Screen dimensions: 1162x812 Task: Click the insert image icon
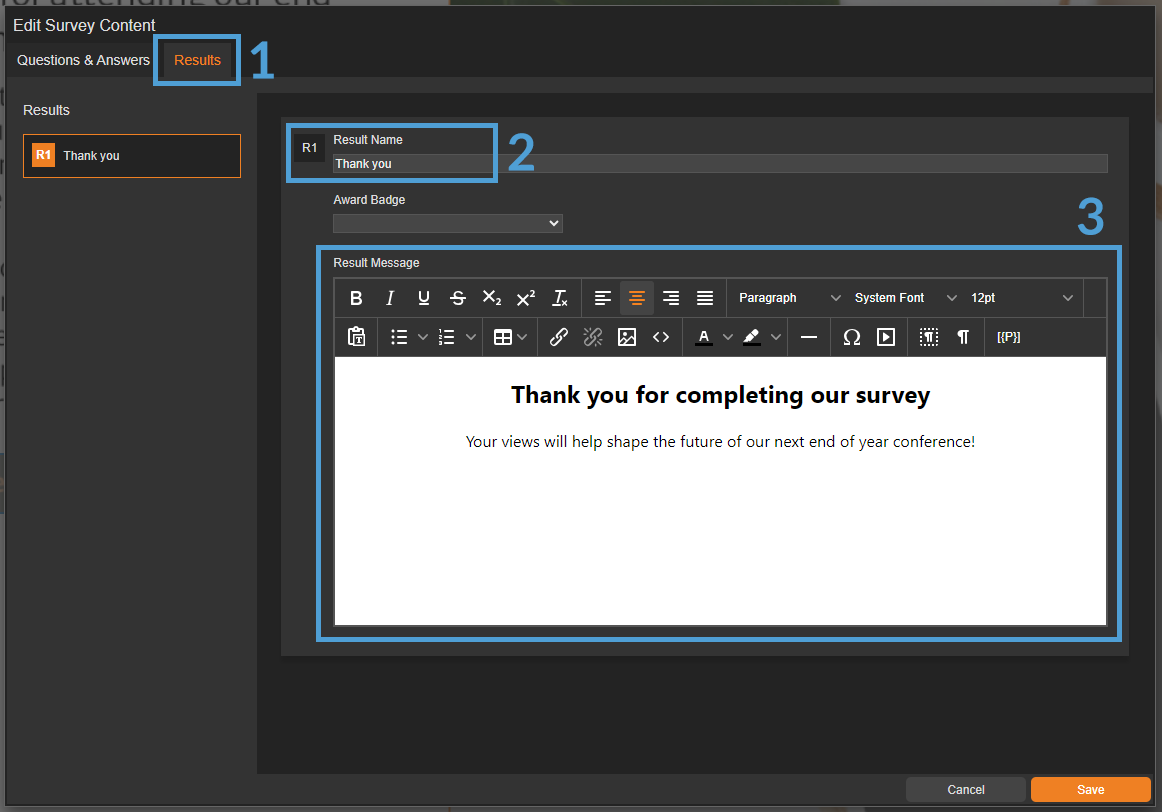[x=627, y=338]
